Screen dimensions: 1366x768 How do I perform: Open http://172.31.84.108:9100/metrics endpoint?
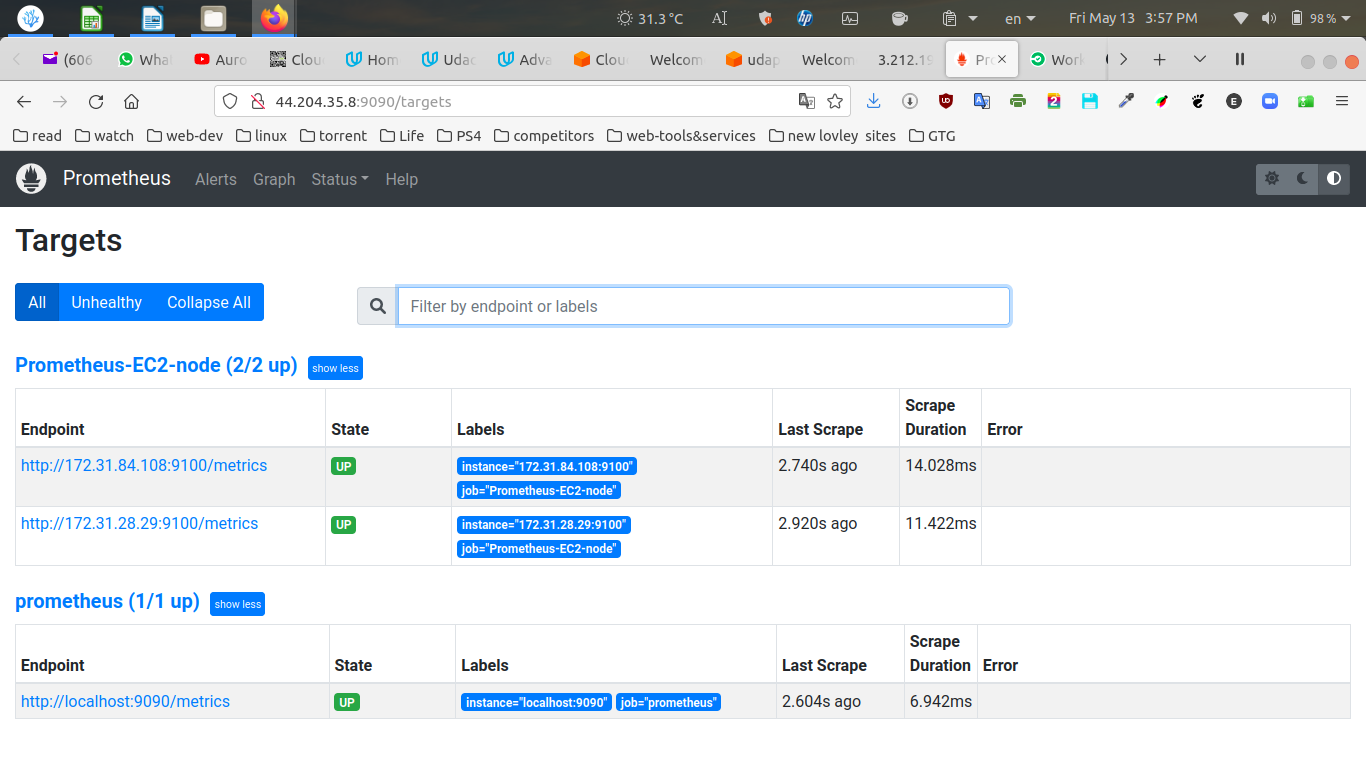coord(144,465)
